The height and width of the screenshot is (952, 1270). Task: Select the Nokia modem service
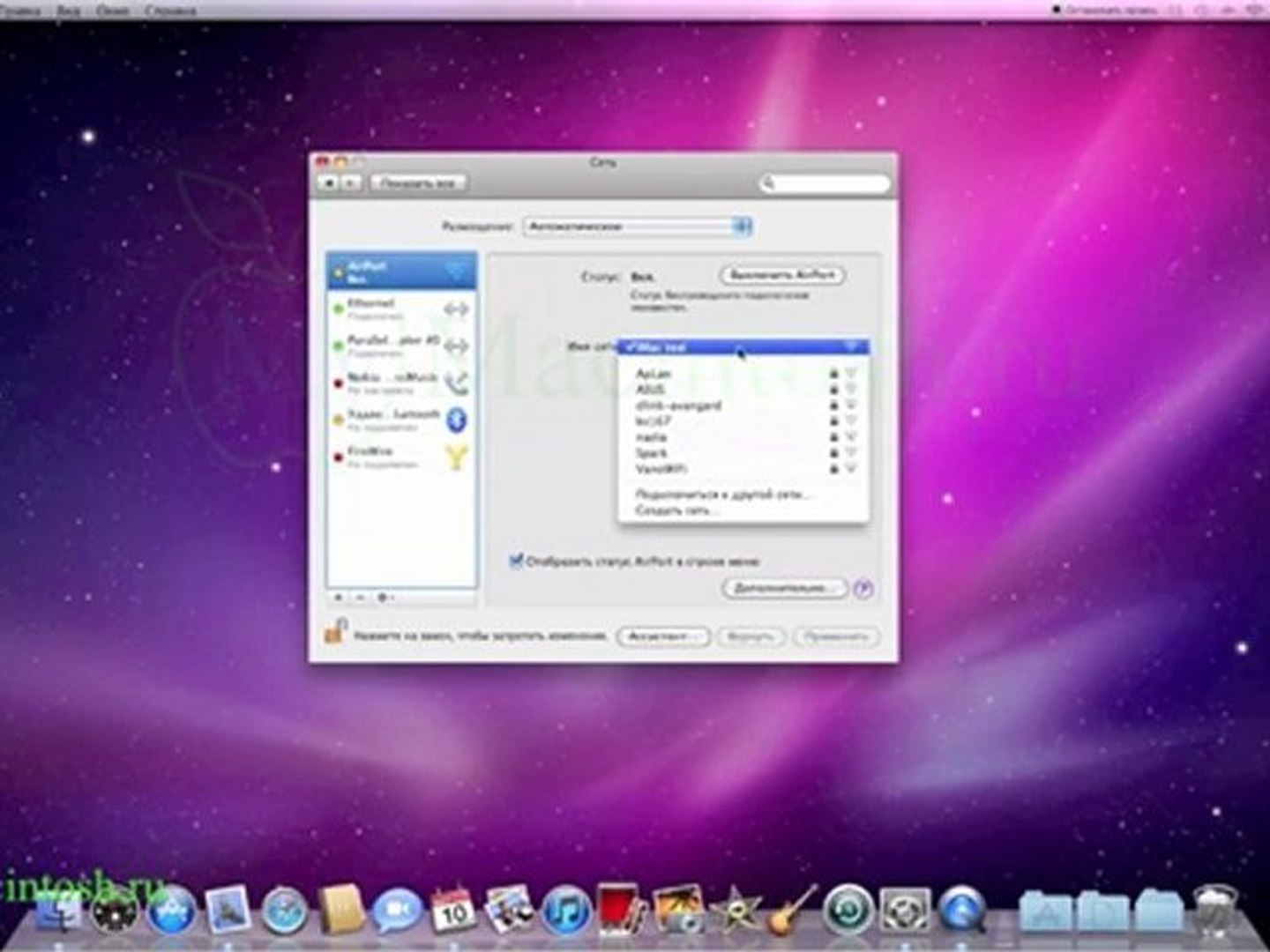point(402,383)
